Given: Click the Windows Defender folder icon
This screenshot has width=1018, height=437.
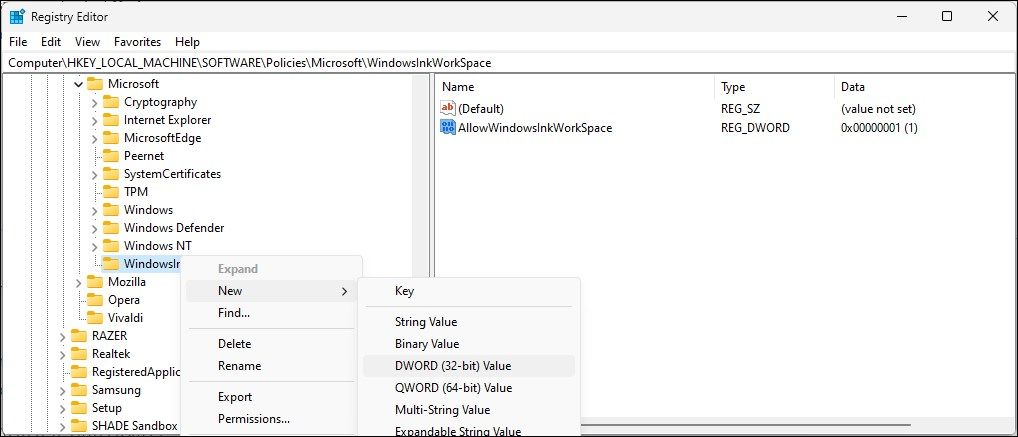Looking at the screenshot, I should click(112, 228).
